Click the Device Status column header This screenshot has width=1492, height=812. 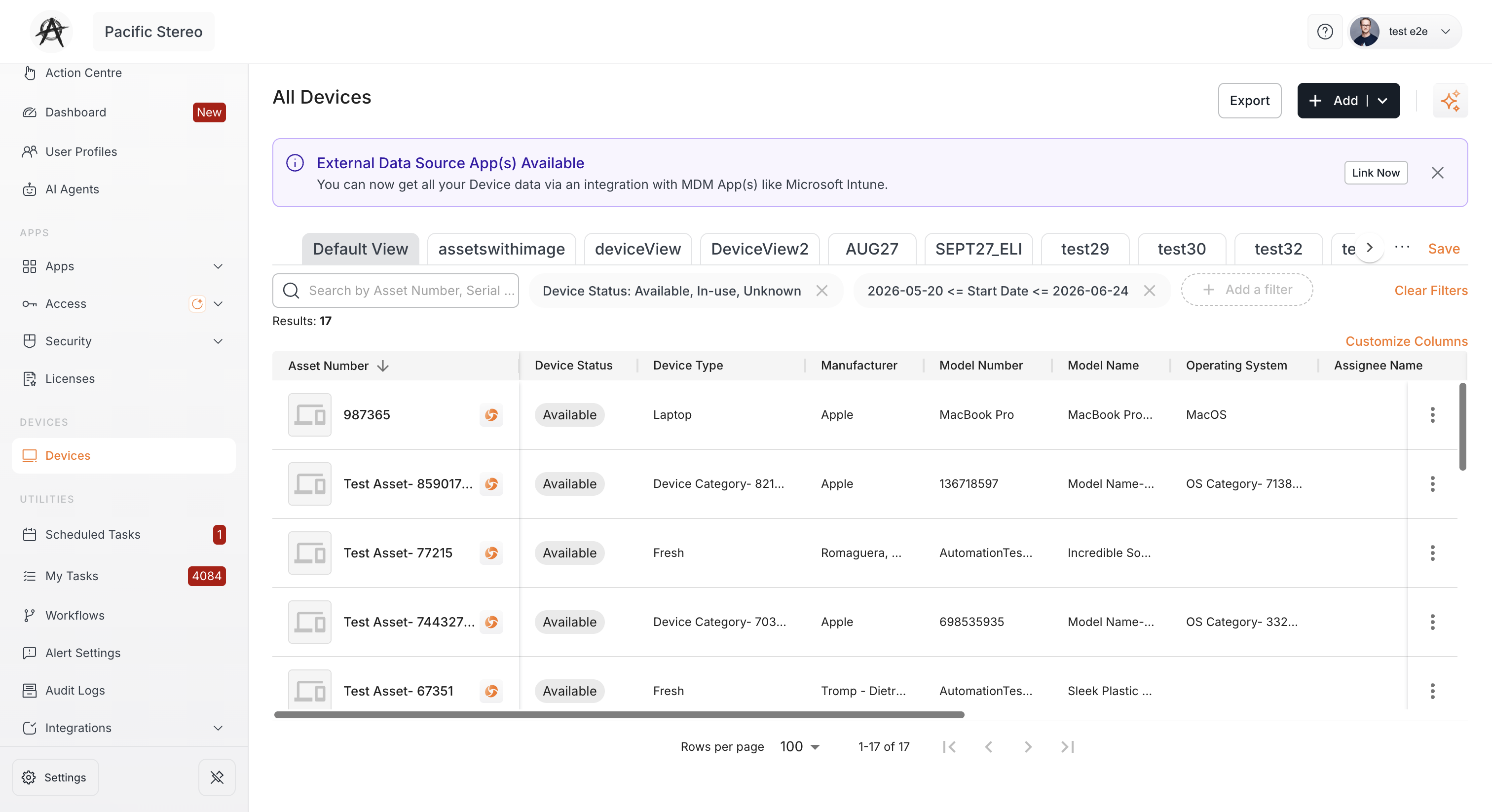tap(573, 366)
